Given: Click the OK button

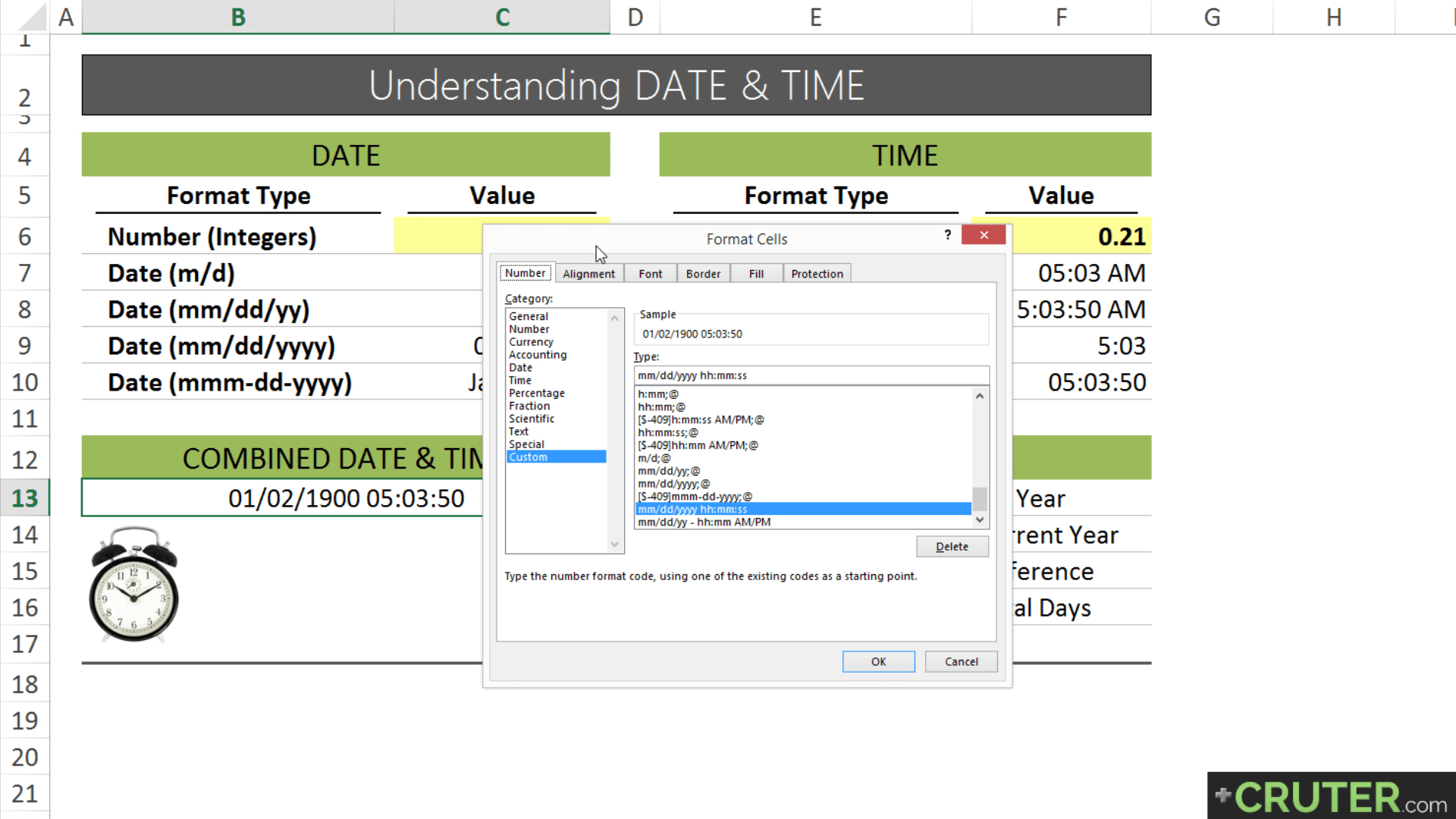Looking at the screenshot, I should [x=878, y=661].
